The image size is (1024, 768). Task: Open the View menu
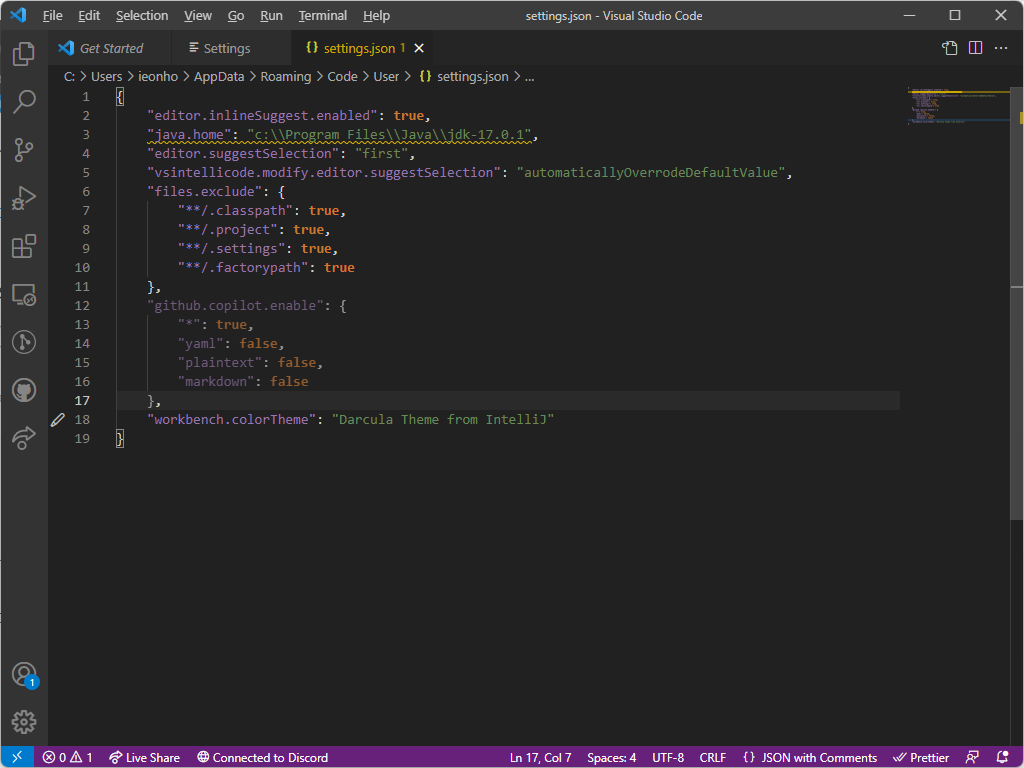click(197, 16)
